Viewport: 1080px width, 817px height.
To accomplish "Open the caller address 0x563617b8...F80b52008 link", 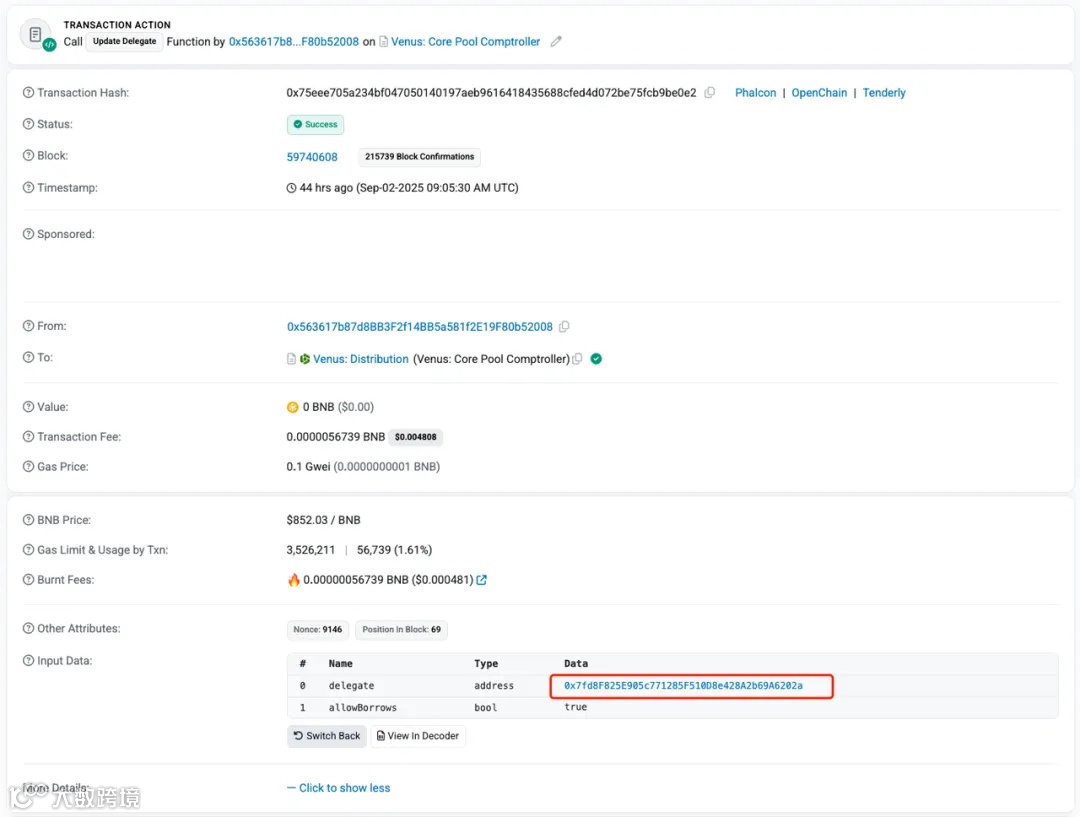I will pos(294,41).
